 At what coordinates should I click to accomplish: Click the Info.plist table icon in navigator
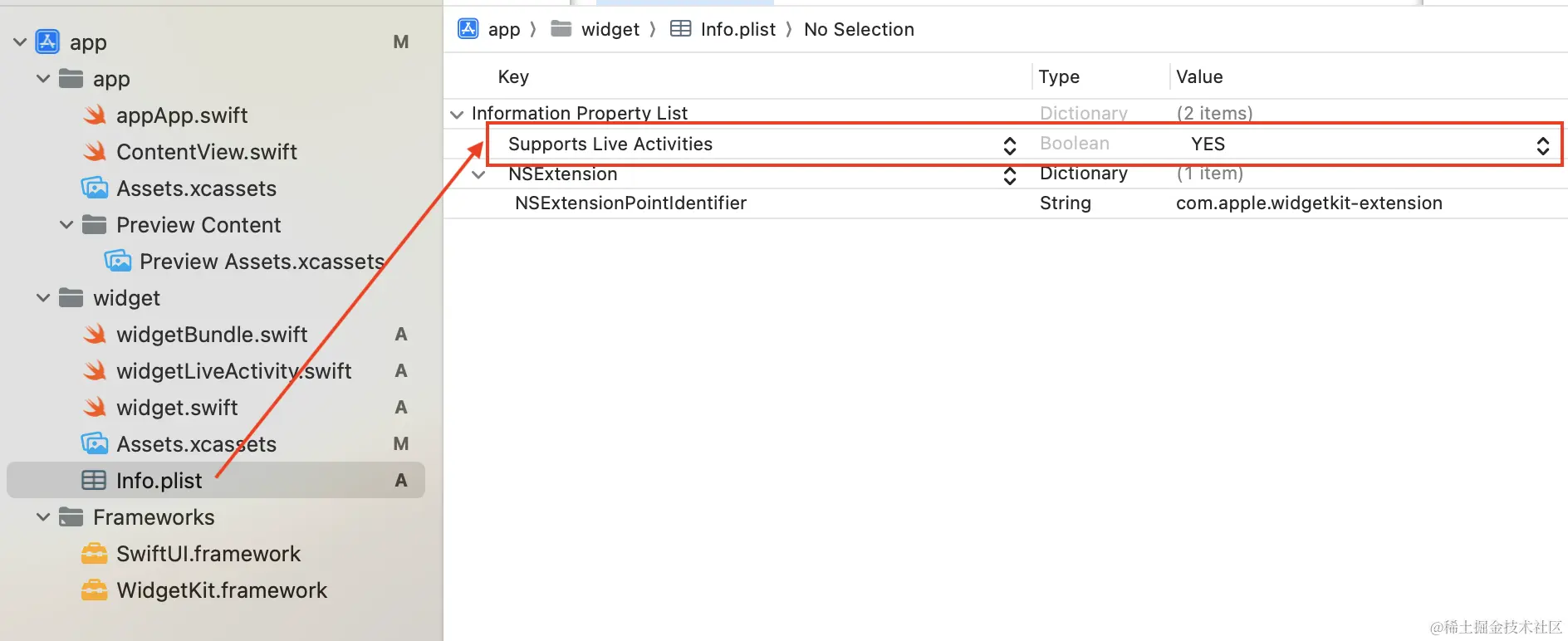click(94, 481)
